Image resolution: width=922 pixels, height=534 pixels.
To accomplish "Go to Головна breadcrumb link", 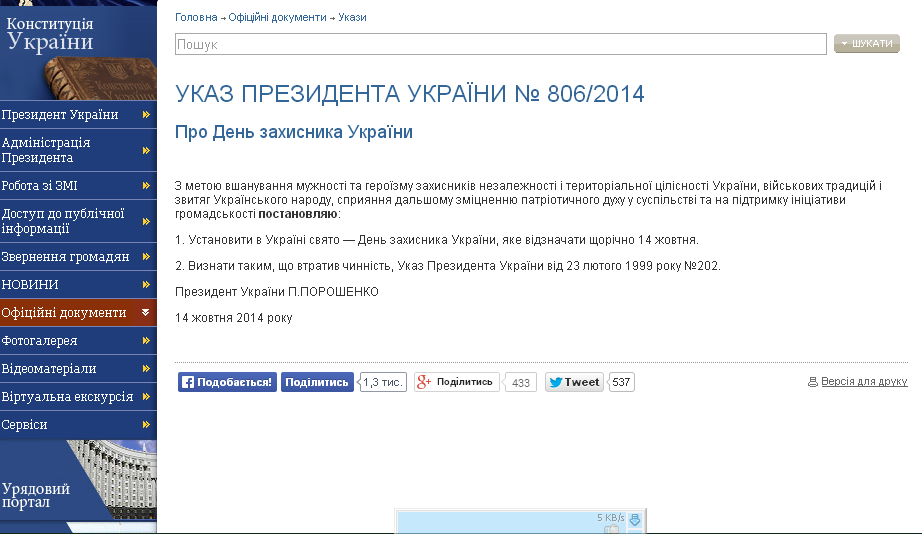I will [196, 17].
